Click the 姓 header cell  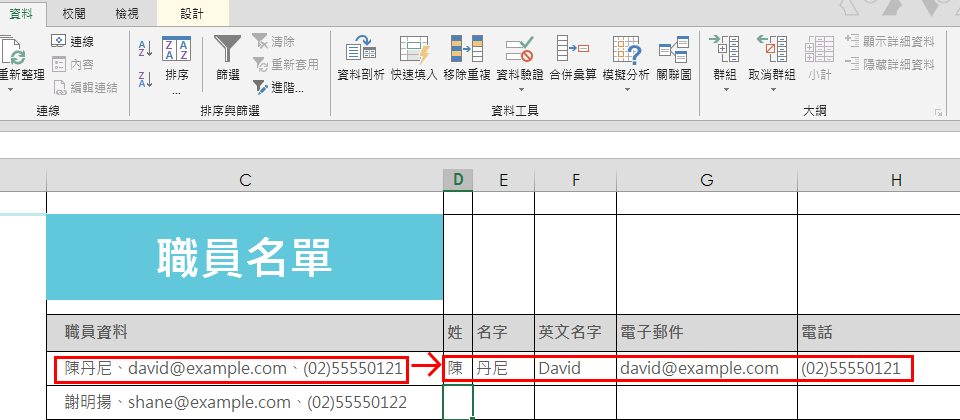point(458,332)
